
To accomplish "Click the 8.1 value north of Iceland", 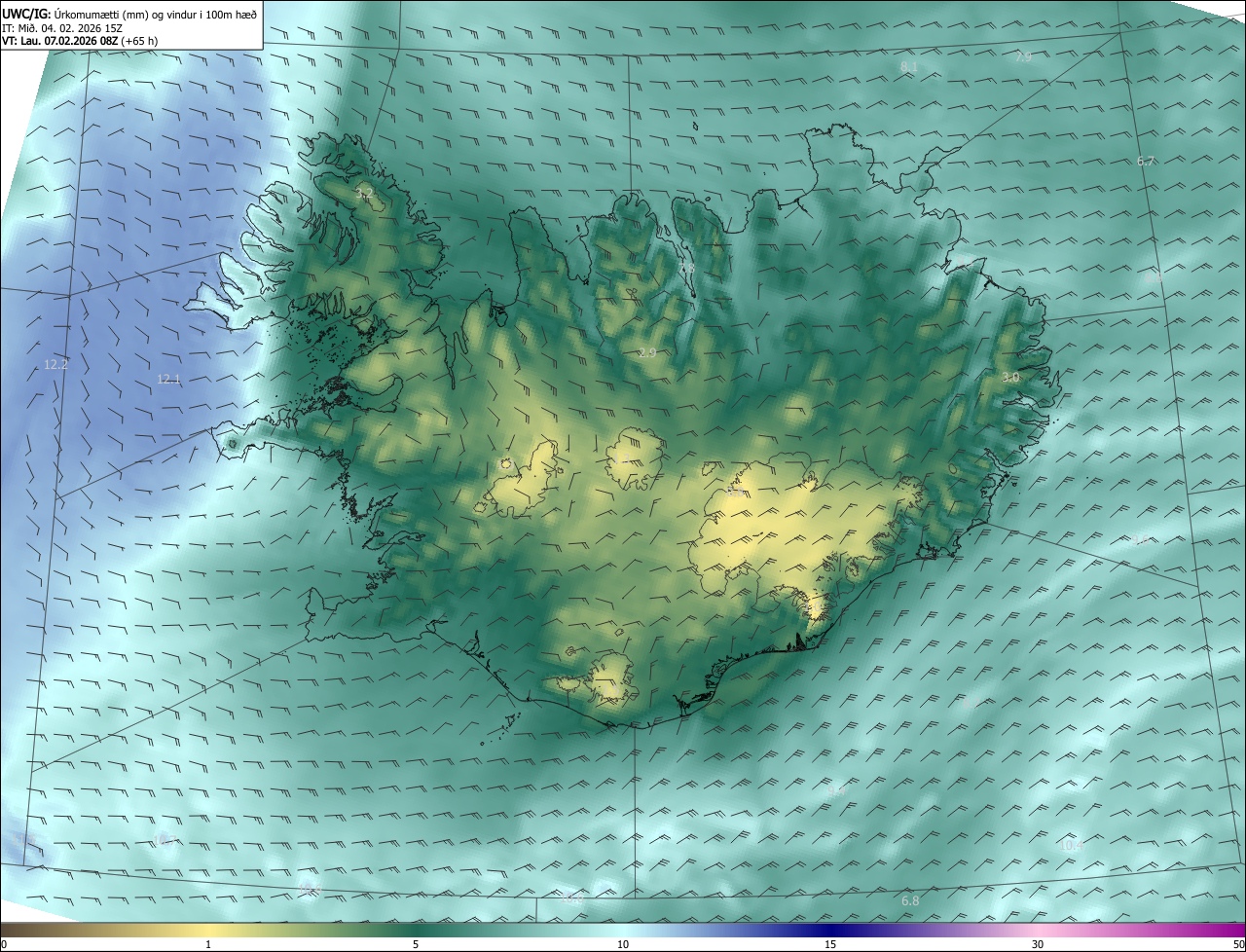I will pyautogui.click(x=909, y=67).
